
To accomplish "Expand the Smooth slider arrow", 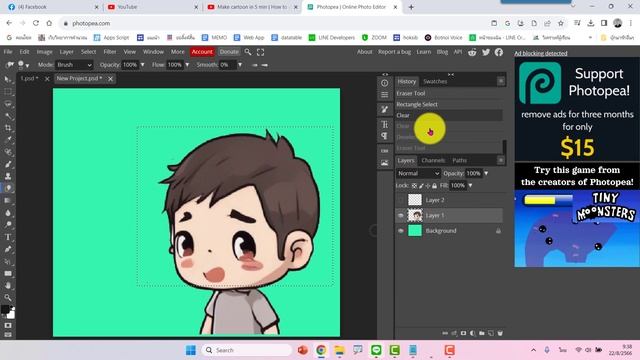I will tap(240, 65).
